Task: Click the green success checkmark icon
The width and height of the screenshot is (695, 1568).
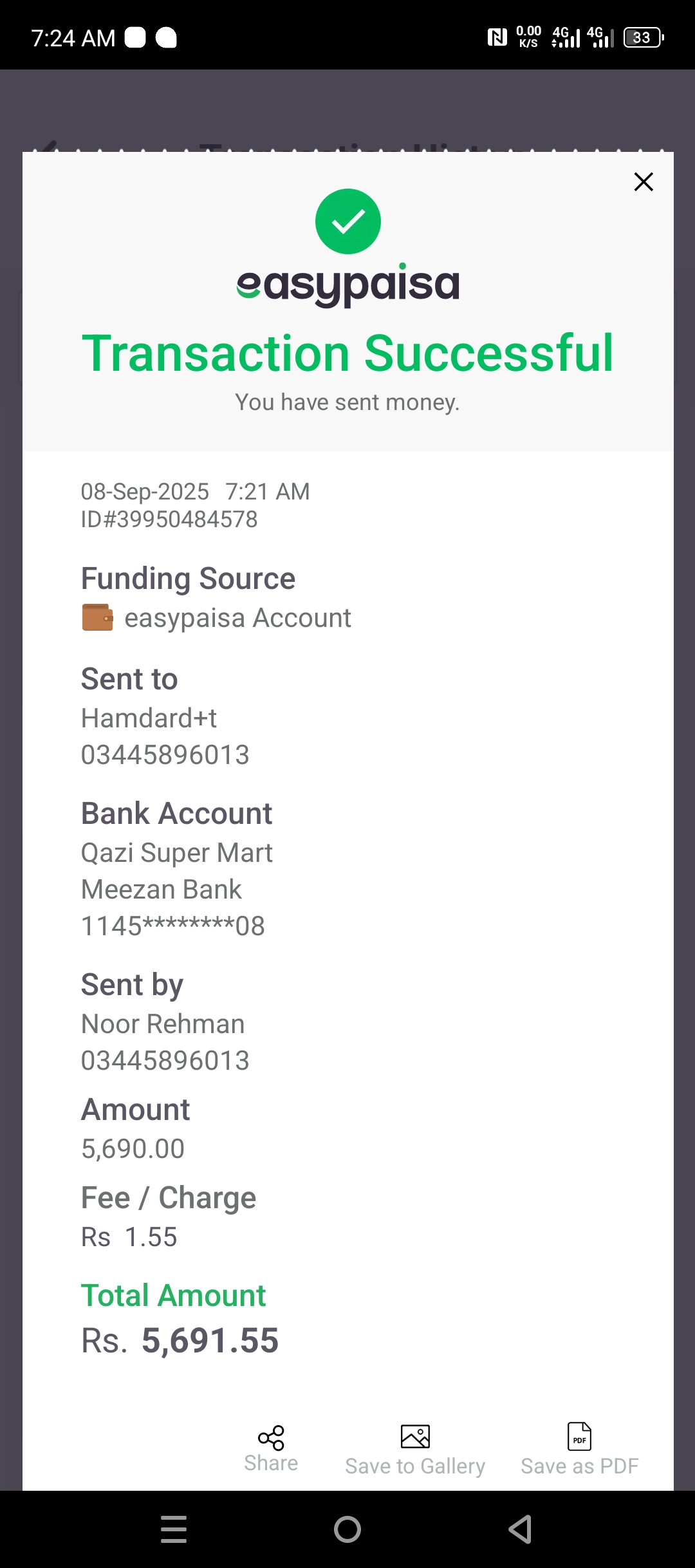Action: click(348, 221)
